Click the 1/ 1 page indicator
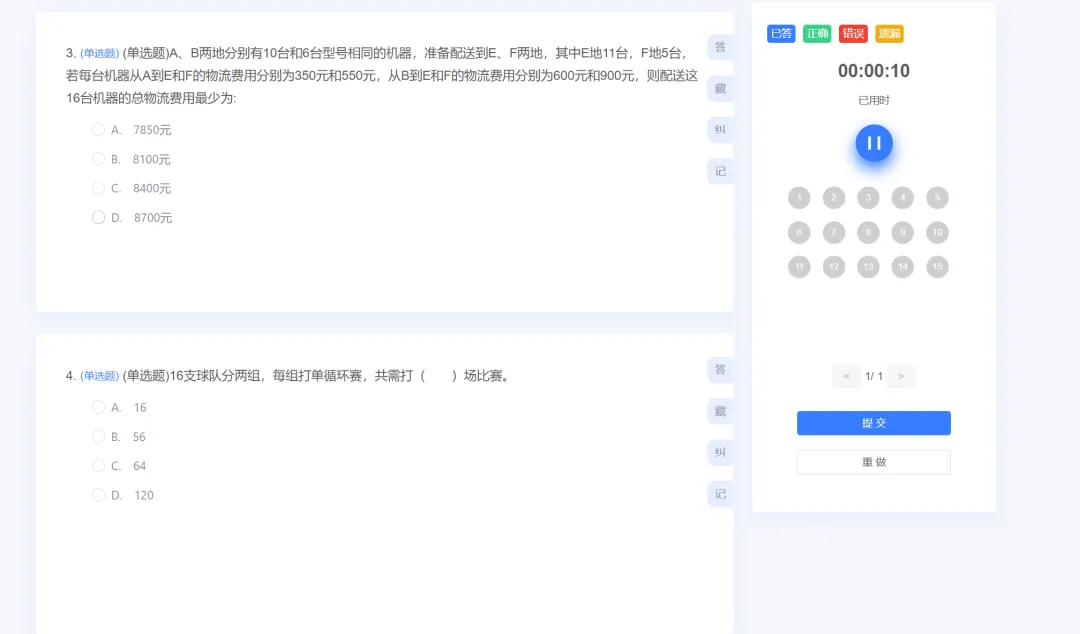The width and height of the screenshot is (1080, 634). click(873, 376)
